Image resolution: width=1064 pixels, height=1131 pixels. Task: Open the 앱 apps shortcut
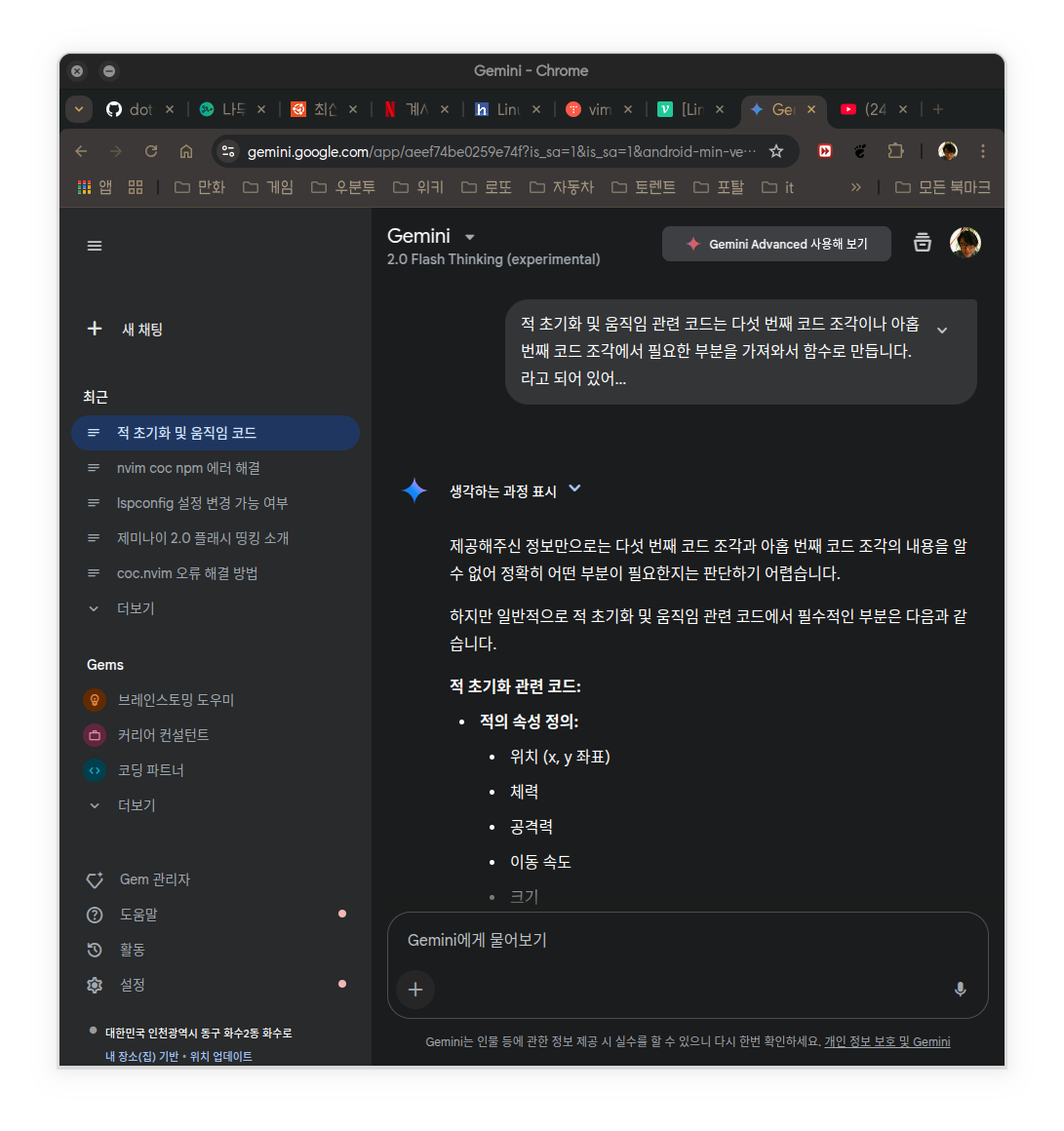[x=95, y=187]
